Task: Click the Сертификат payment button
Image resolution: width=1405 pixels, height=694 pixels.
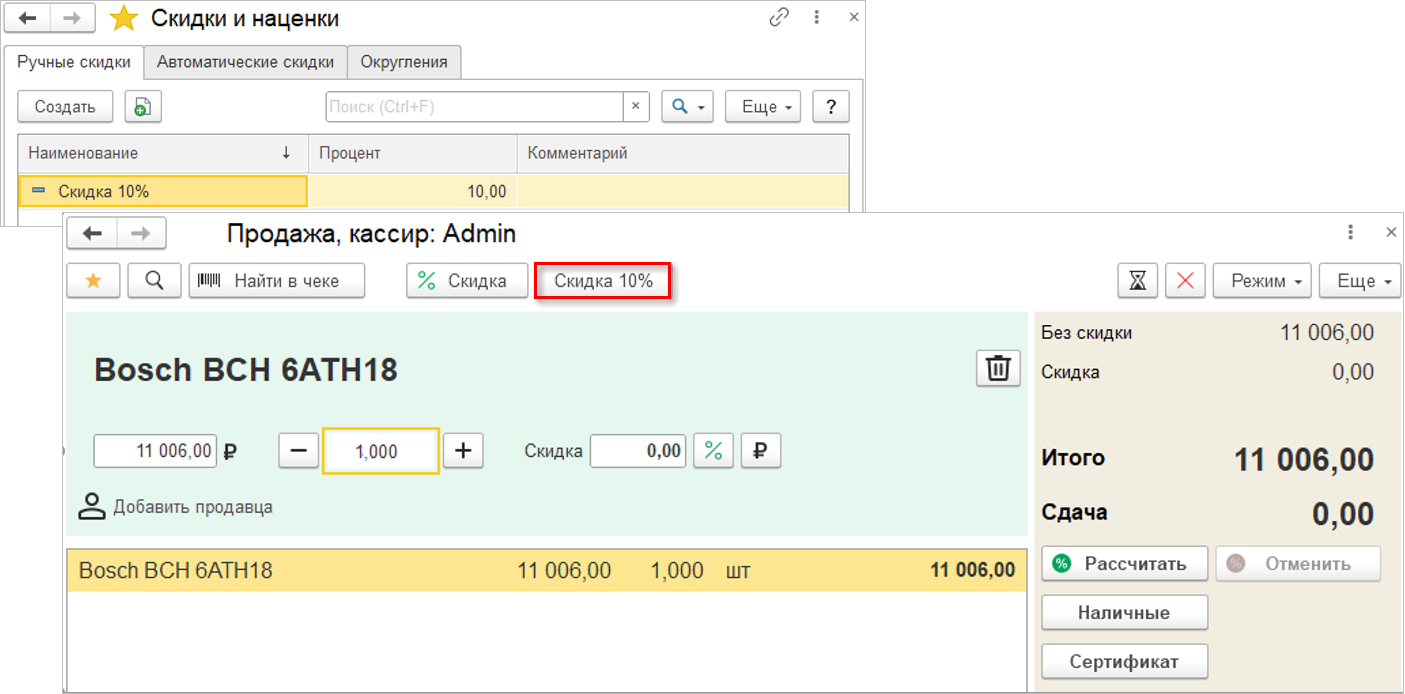Action: 1125,661
